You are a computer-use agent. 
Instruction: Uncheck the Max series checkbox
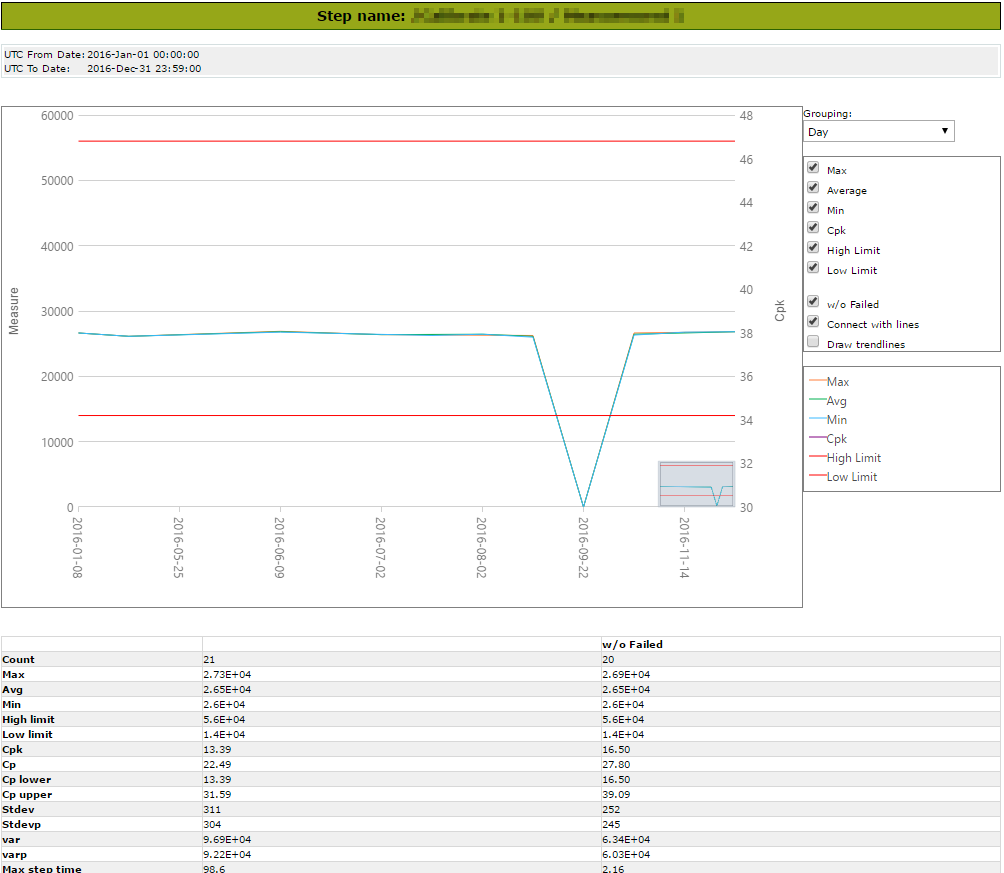coord(813,168)
